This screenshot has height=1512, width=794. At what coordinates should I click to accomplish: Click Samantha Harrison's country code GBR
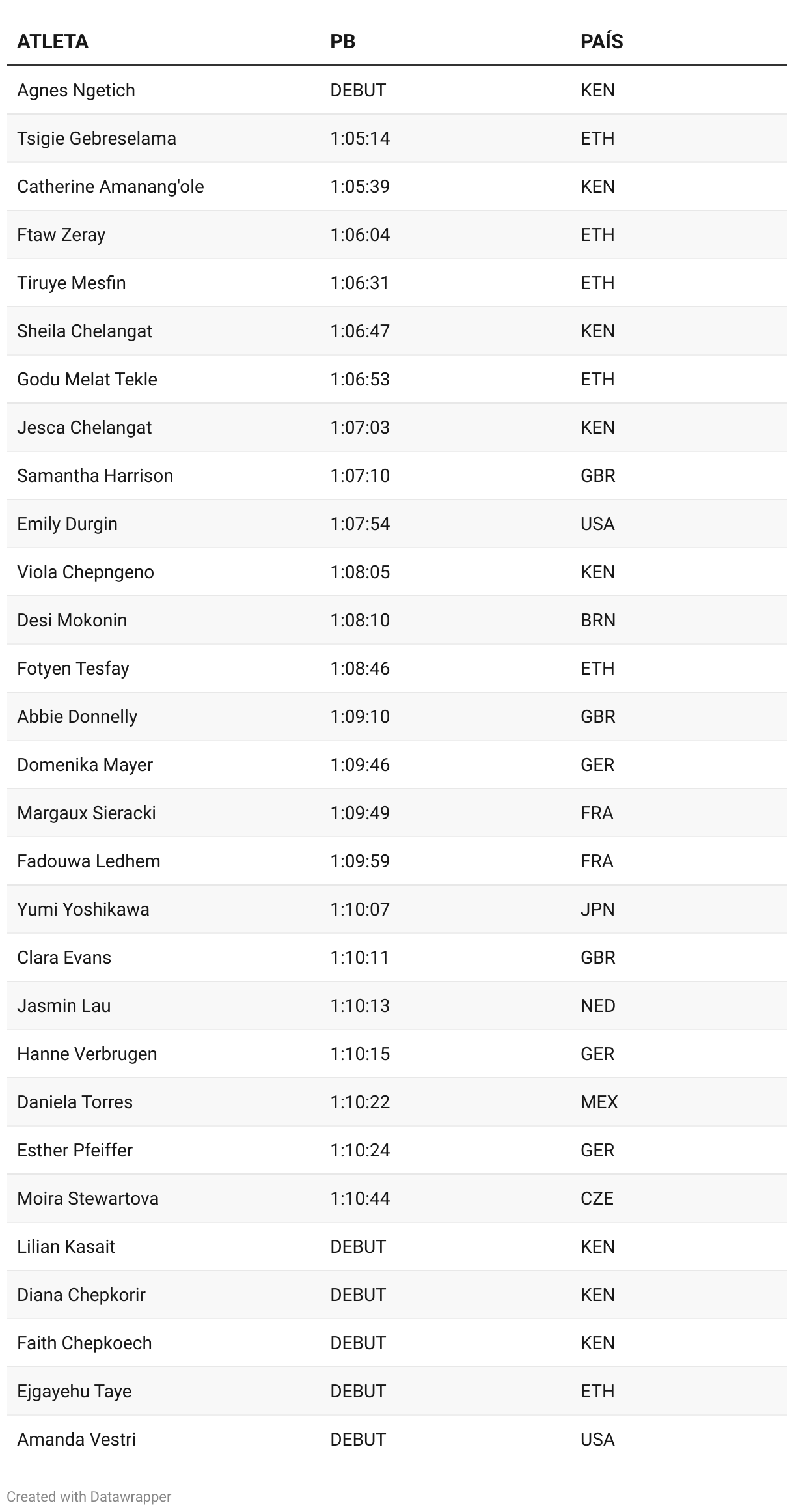(x=597, y=476)
